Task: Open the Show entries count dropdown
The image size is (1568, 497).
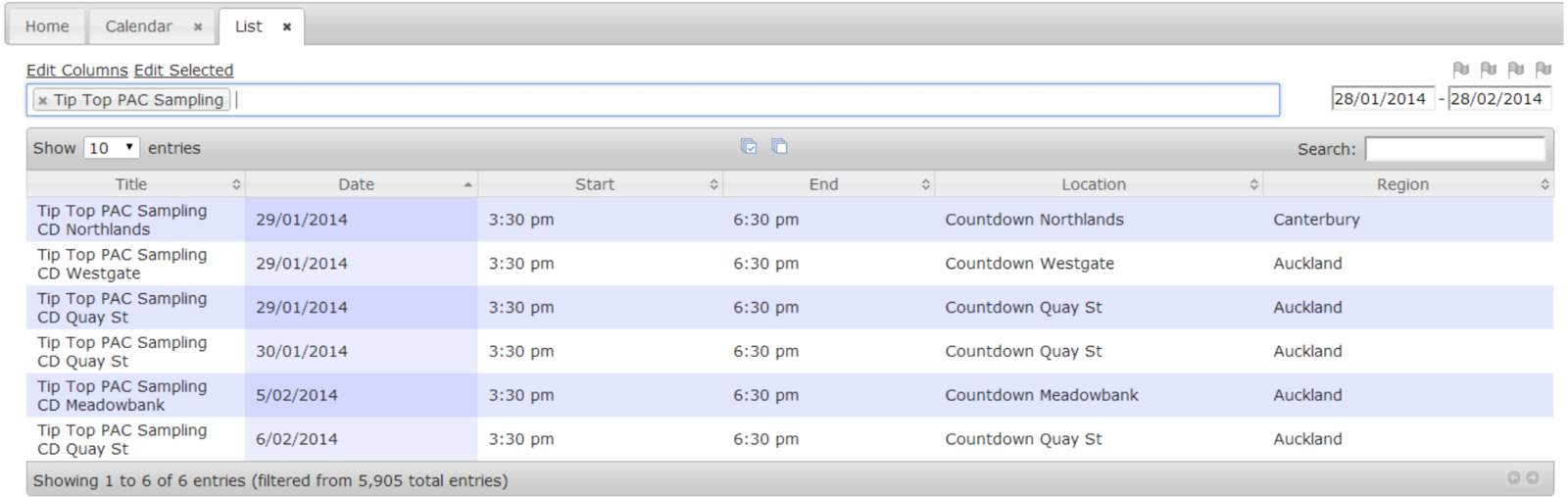Action: pos(112,148)
